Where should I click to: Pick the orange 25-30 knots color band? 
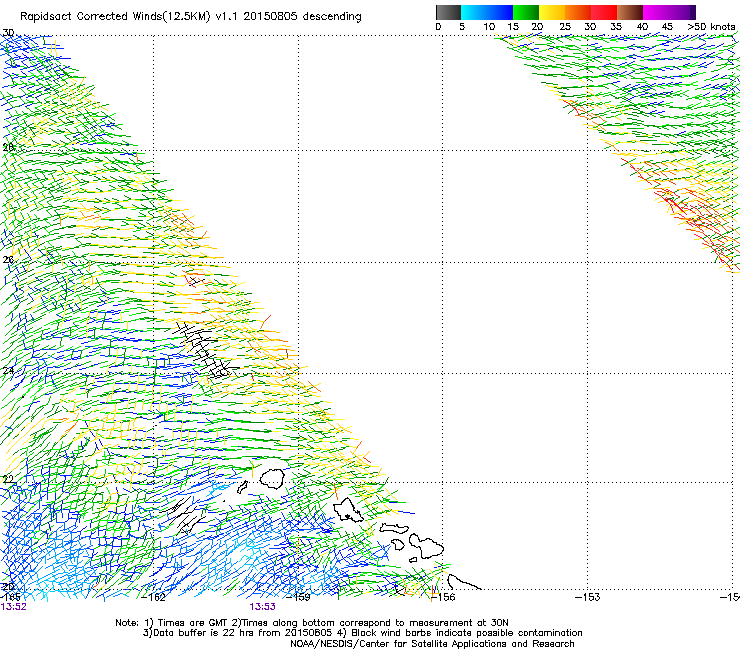[578, 12]
